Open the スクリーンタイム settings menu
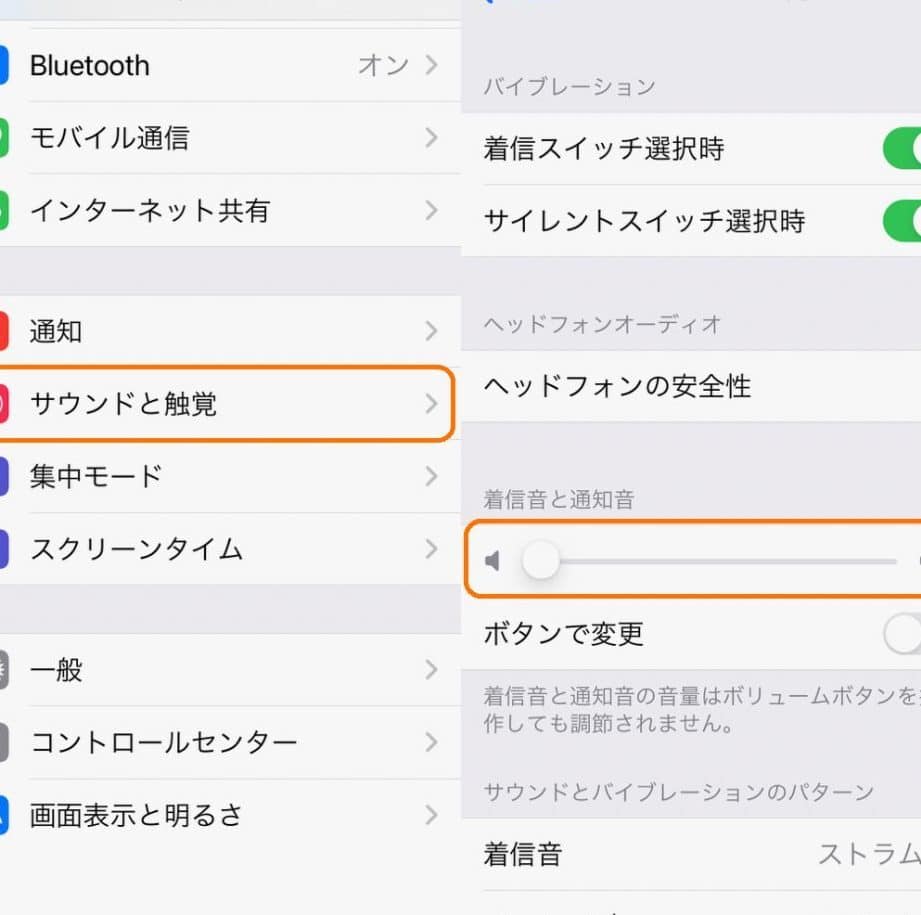The height and width of the screenshot is (915, 921). (200, 549)
